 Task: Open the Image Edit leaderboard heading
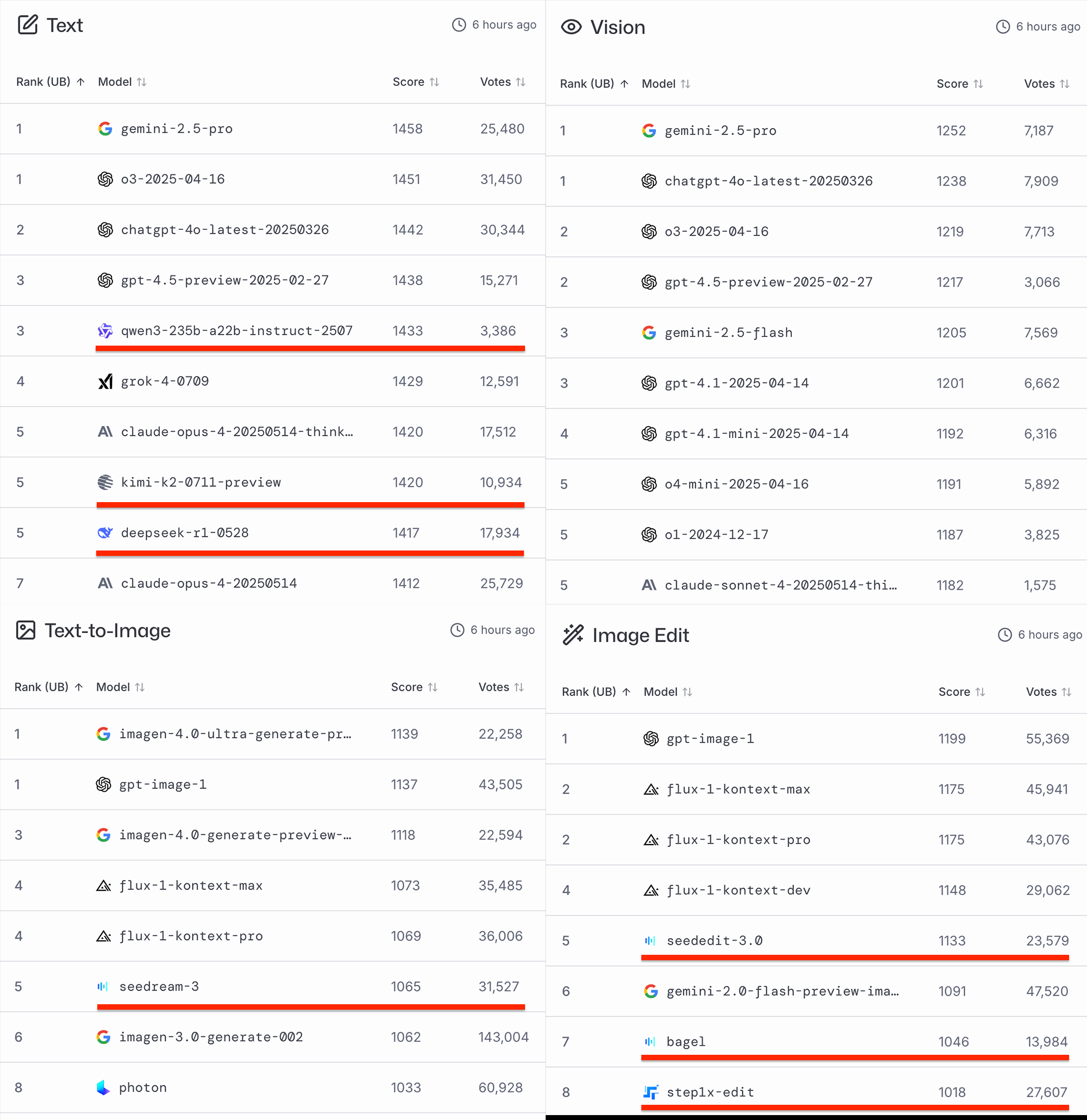pos(640,635)
